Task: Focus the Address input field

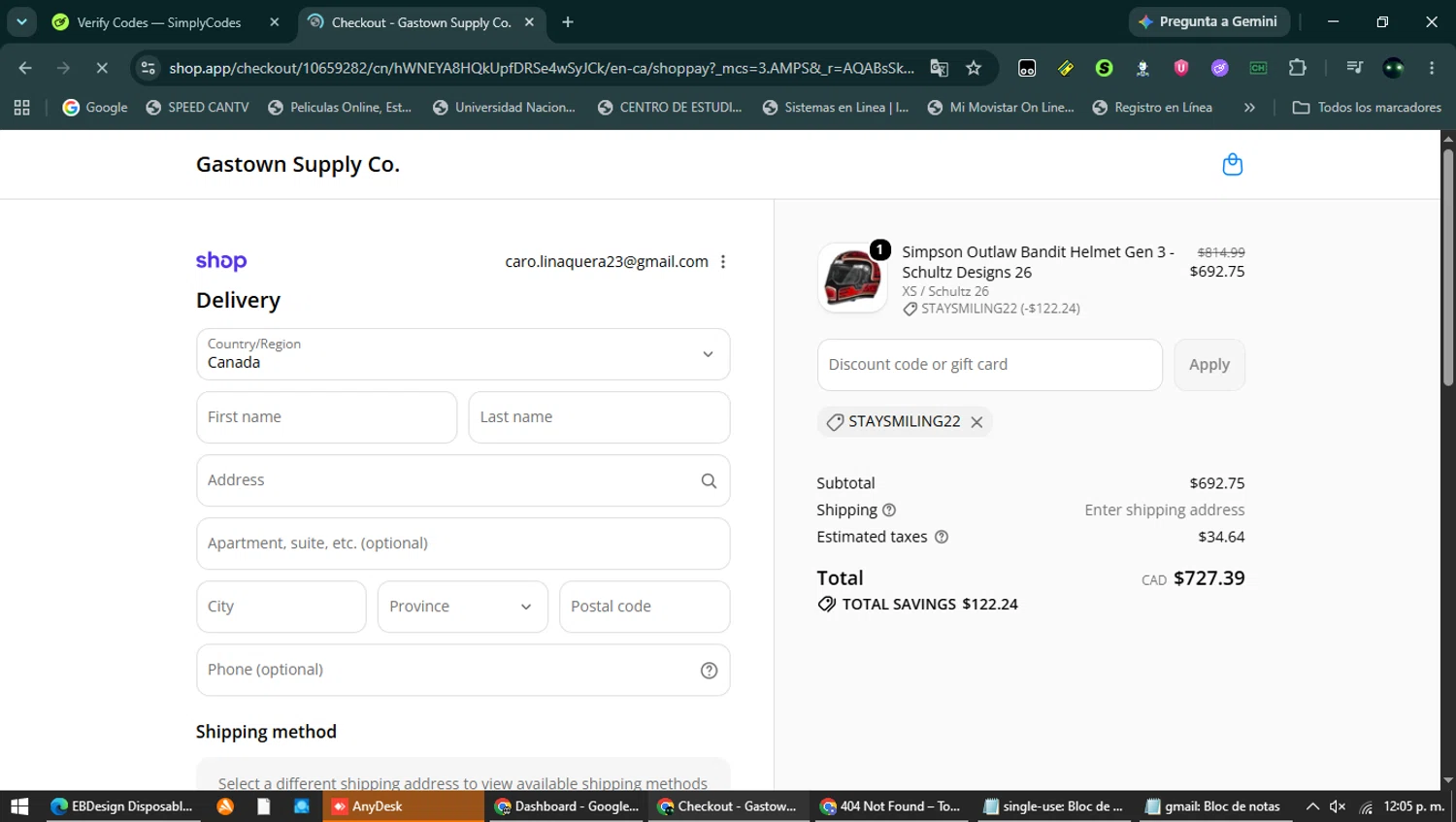Action: (x=463, y=480)
